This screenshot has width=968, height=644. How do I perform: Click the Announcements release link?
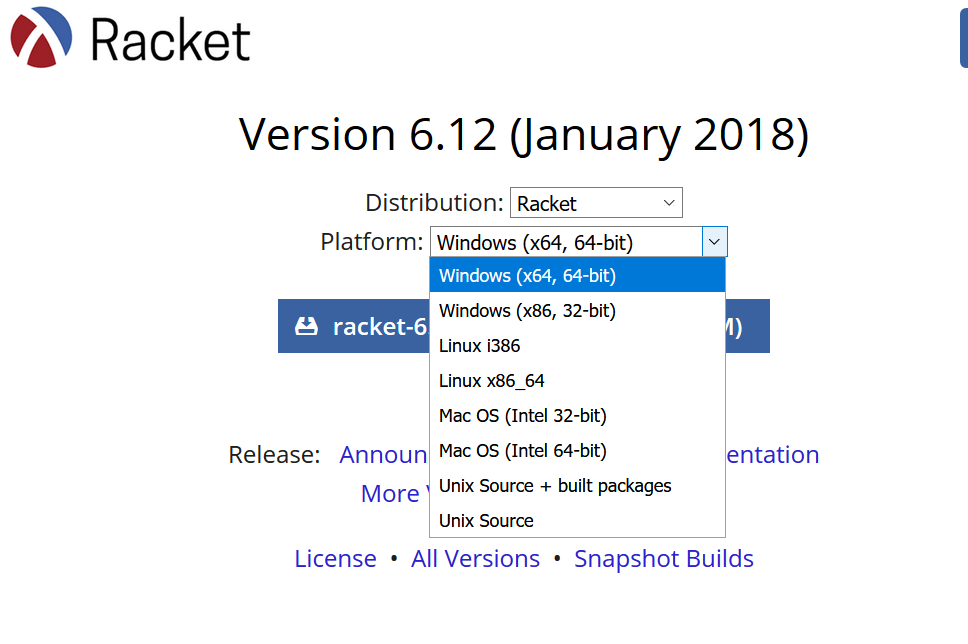385,454
